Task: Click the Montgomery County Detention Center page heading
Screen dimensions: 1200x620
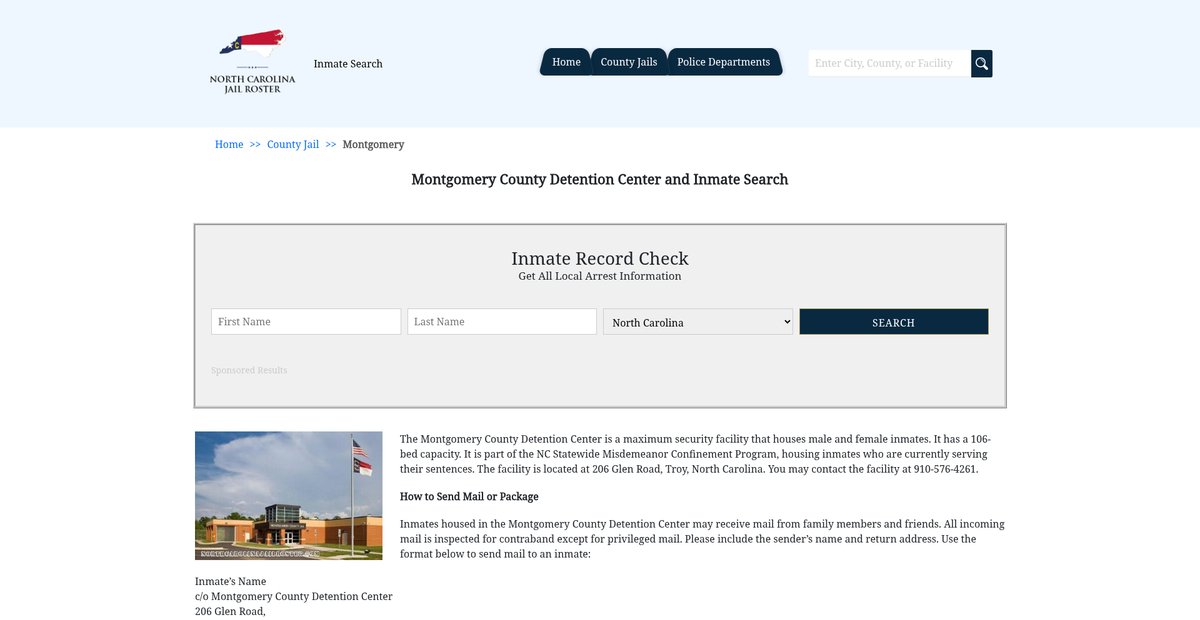Action: pos(600,180)
